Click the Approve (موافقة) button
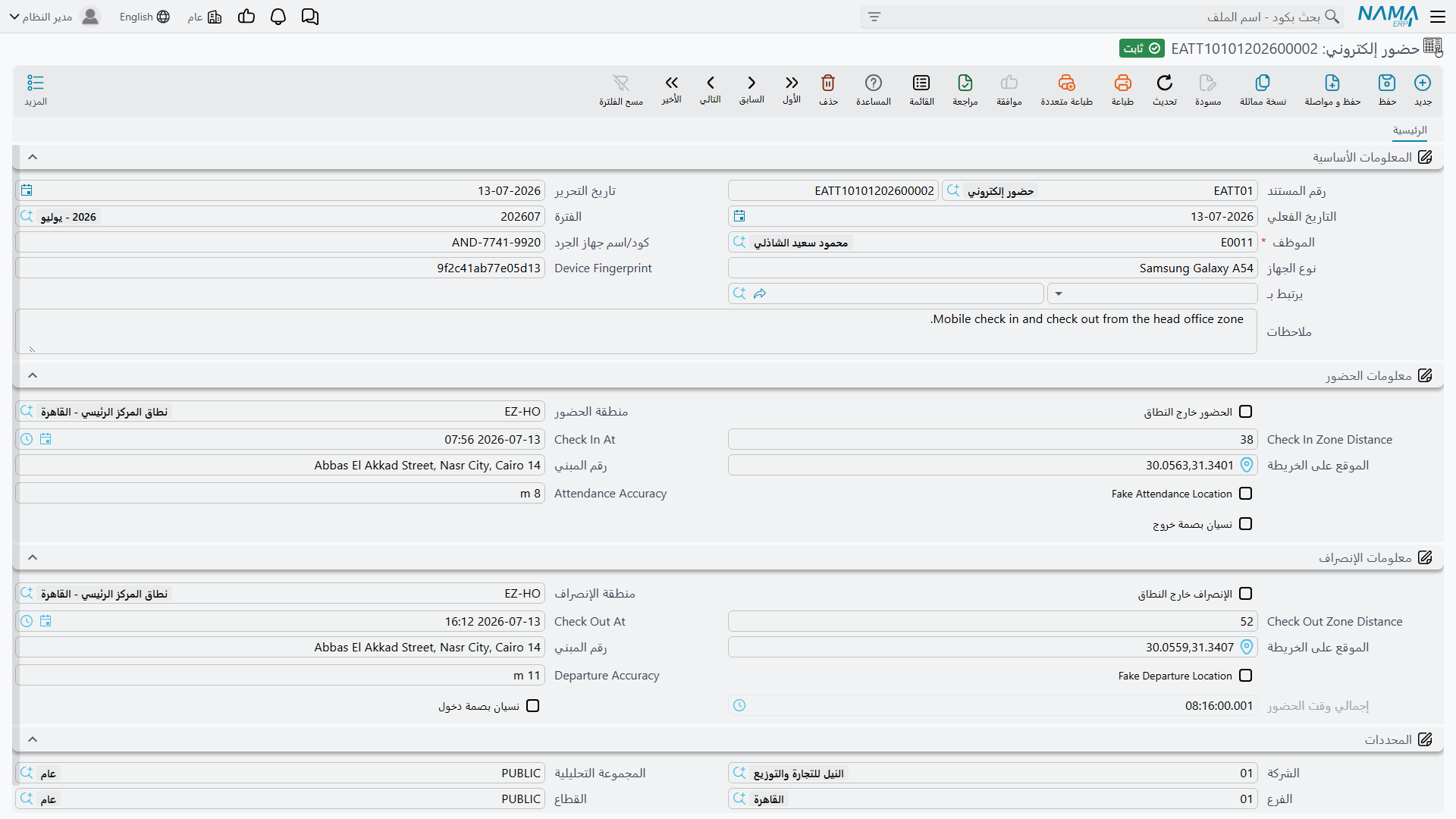The width and height of the screenshot is (1456, 819). tap(1009, 89)
